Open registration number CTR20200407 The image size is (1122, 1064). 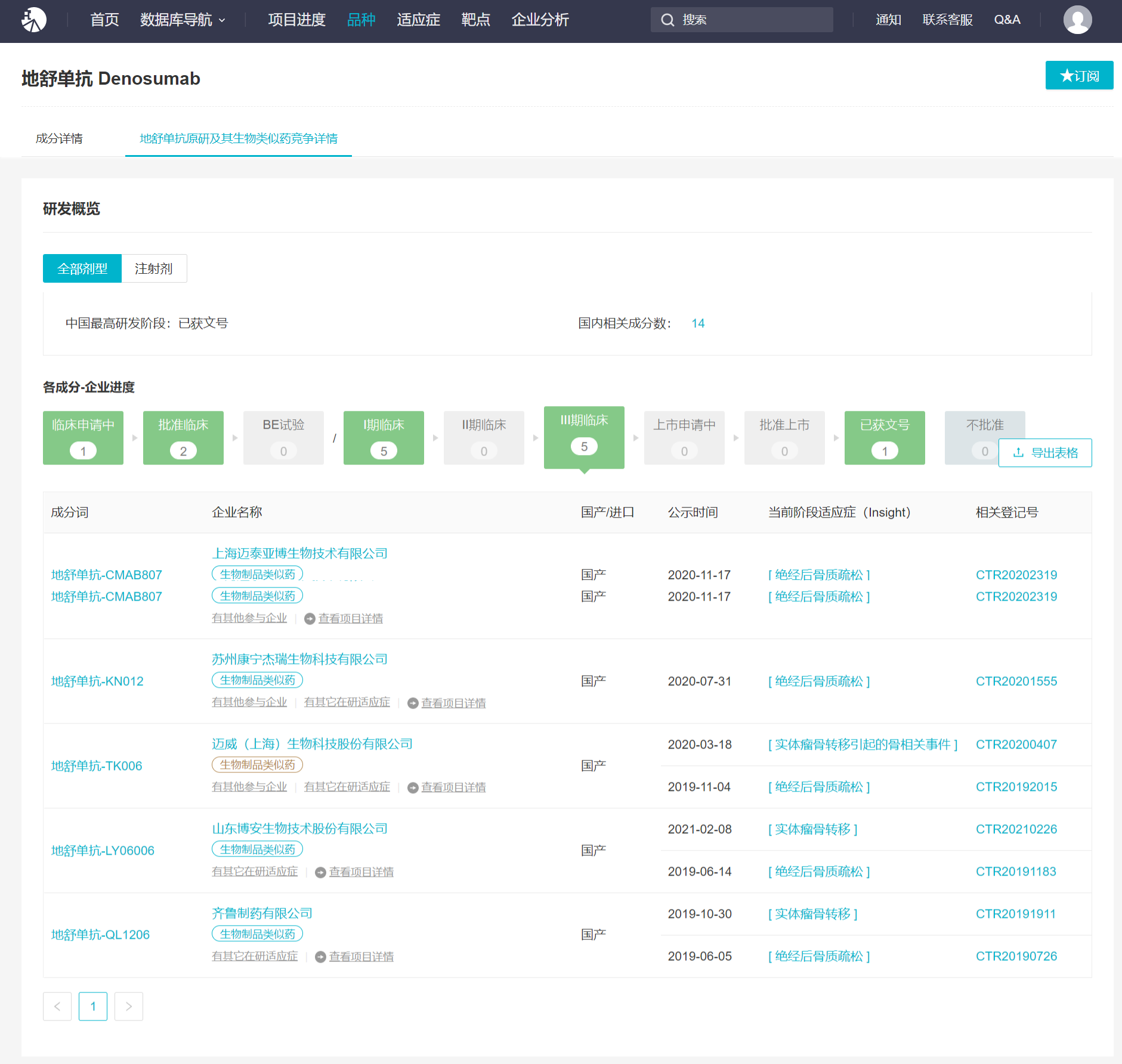[x=1016, y=744]
